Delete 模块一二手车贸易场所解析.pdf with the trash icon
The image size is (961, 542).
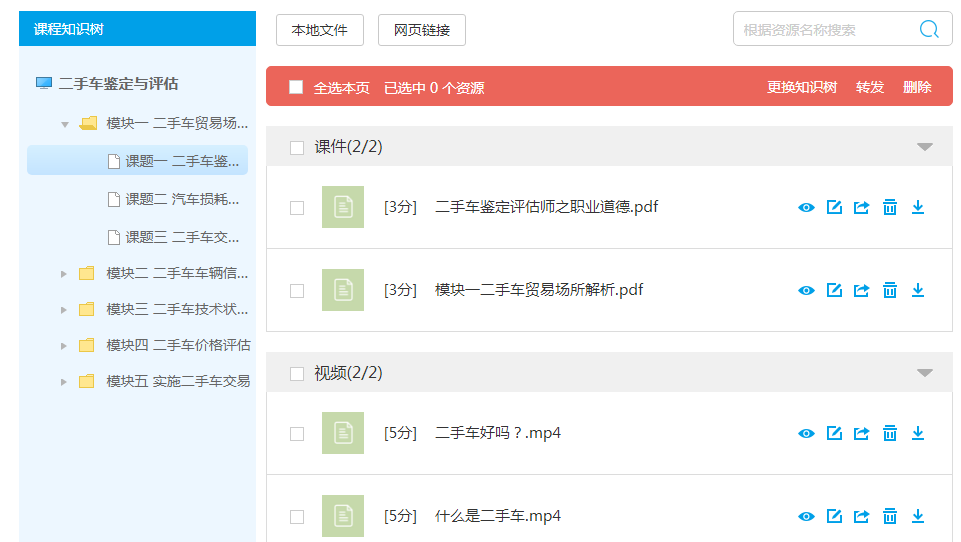tap(889, 291)
